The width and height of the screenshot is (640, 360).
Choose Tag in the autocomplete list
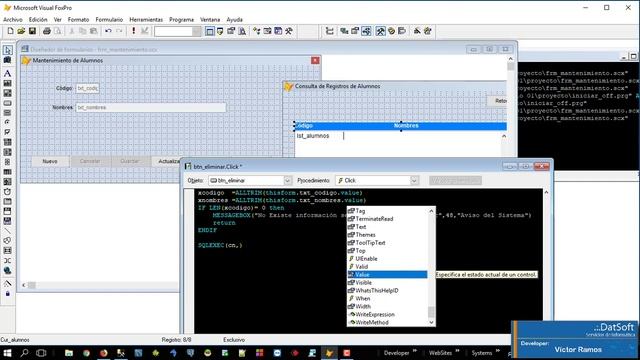tap(387, 211)
